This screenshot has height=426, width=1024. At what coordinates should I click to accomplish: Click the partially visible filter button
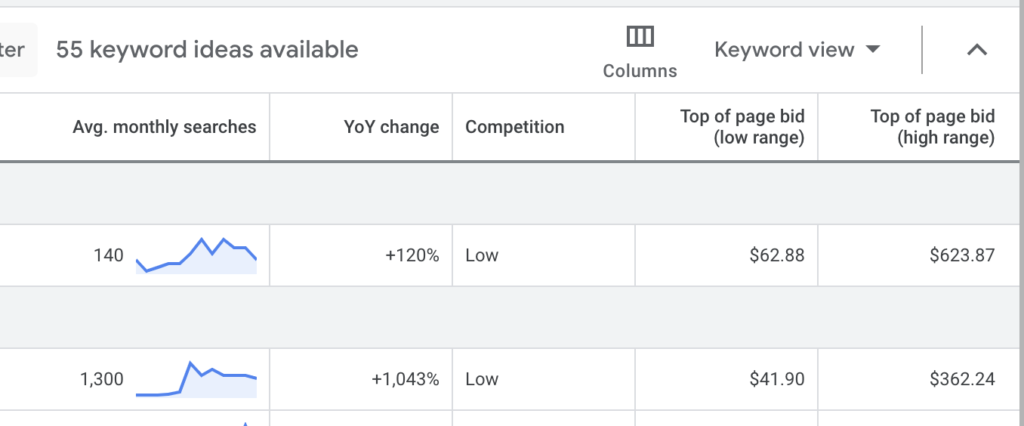click(x=18, y=50)
